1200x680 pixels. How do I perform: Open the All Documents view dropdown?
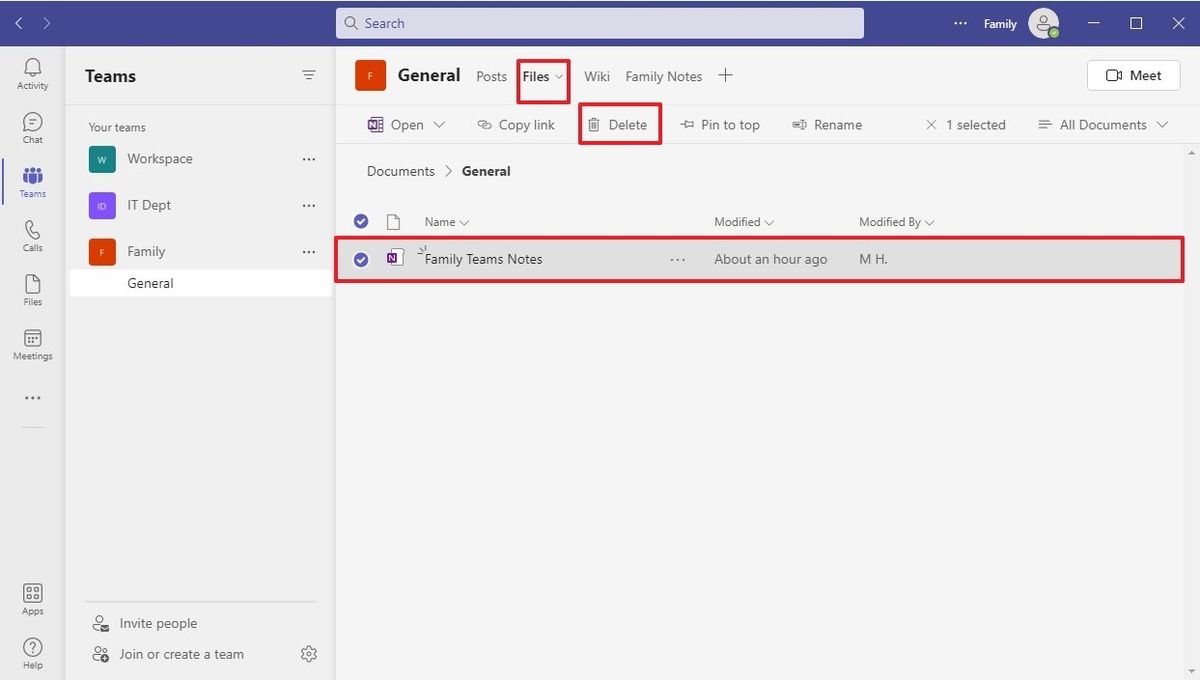[x=1102, y=124]
